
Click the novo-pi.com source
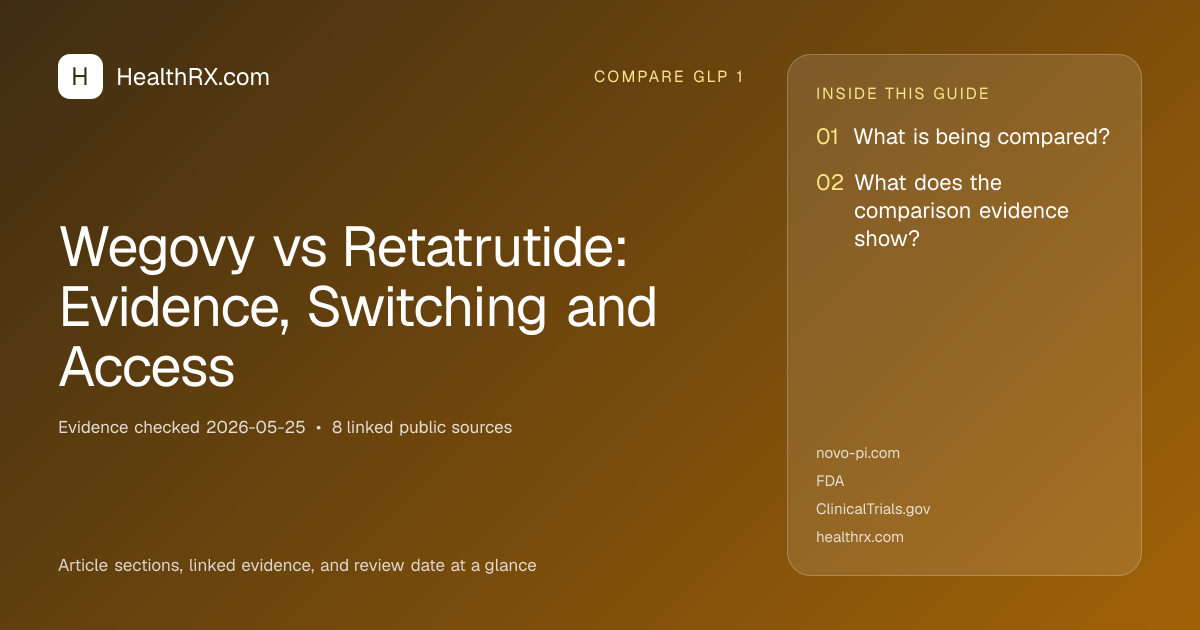[858, 453]
